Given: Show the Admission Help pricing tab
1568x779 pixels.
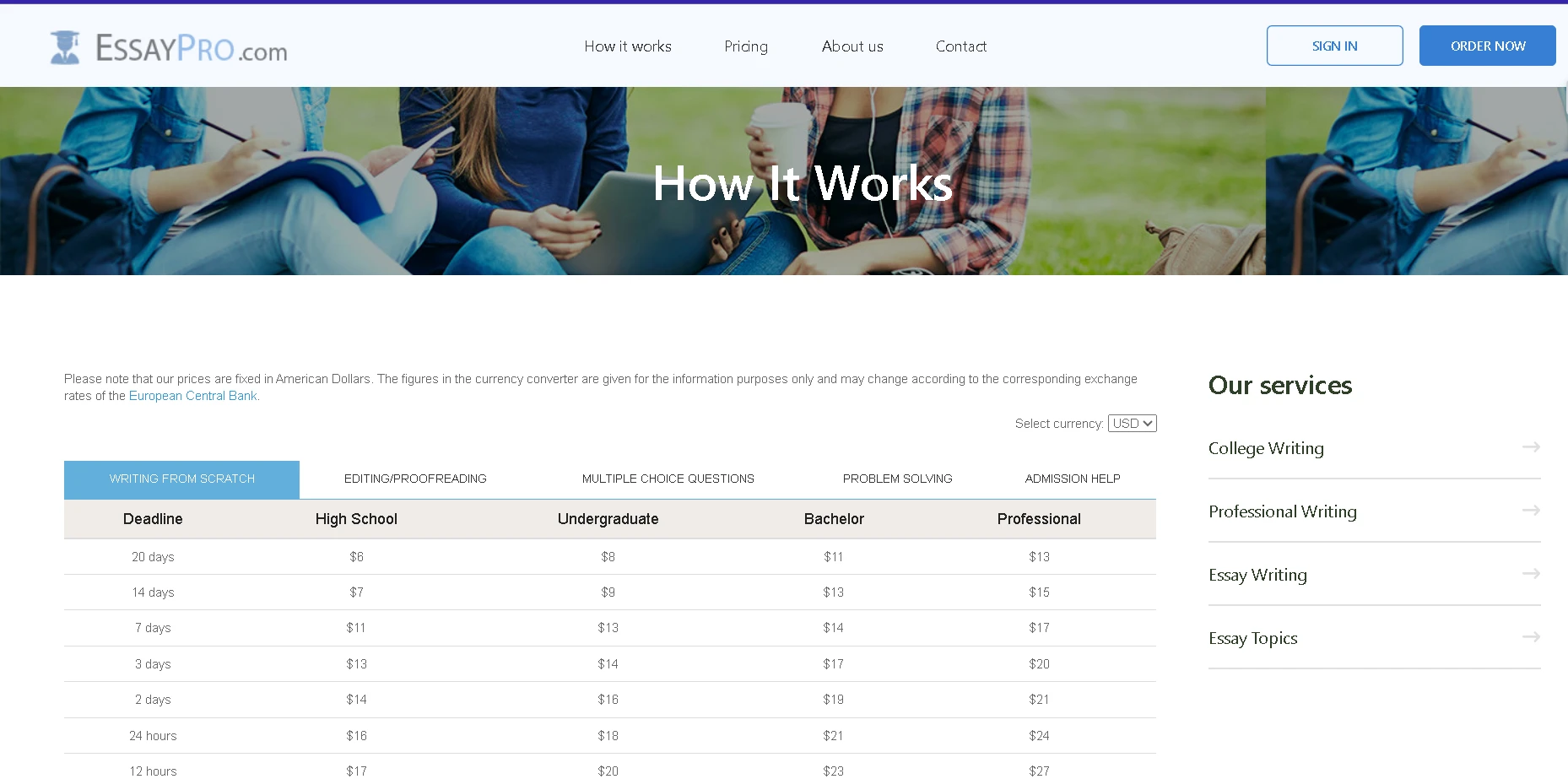Looking at the screenshot, I should 1072,479.
